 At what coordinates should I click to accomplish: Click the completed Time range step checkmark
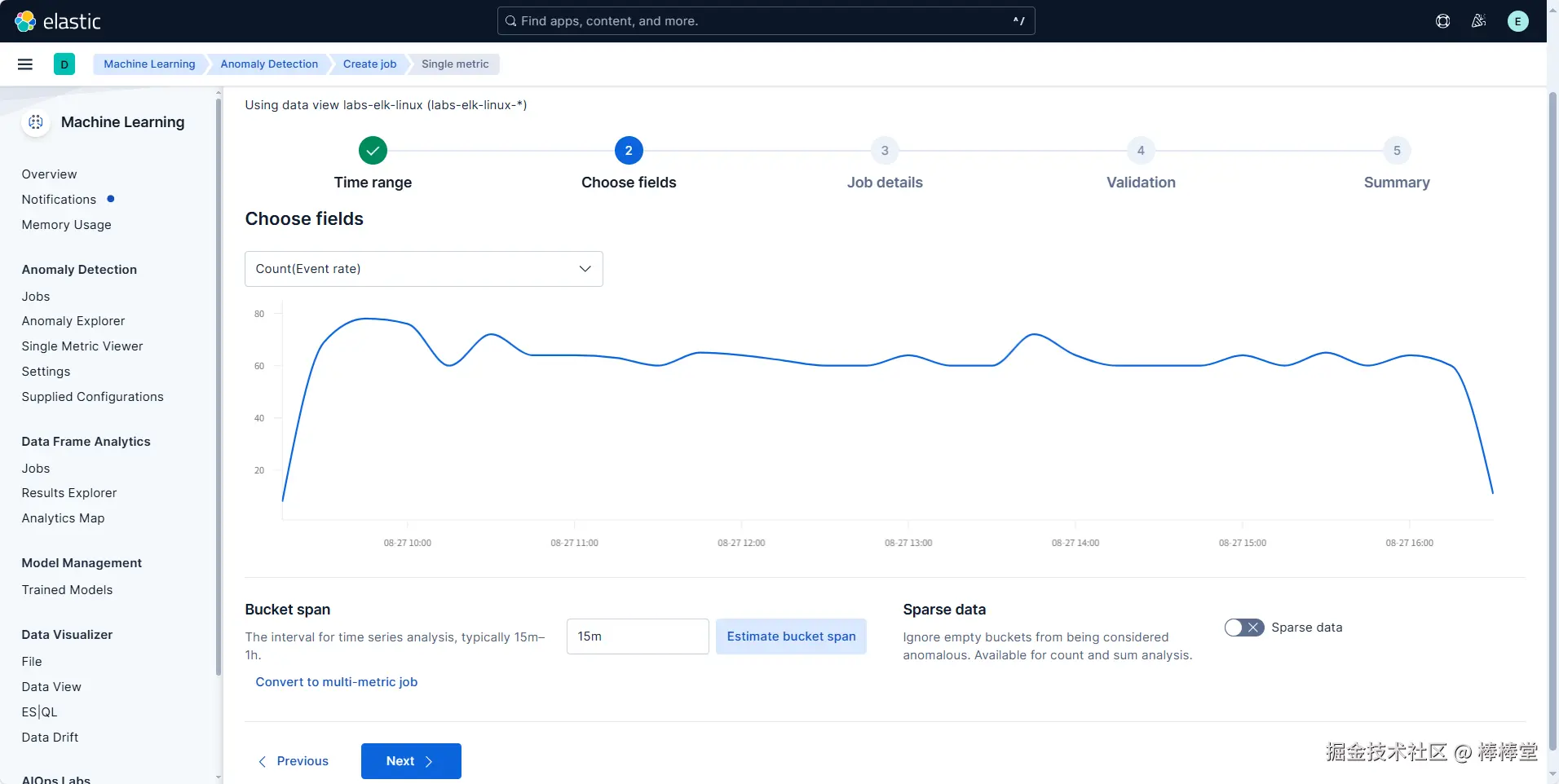373,151
